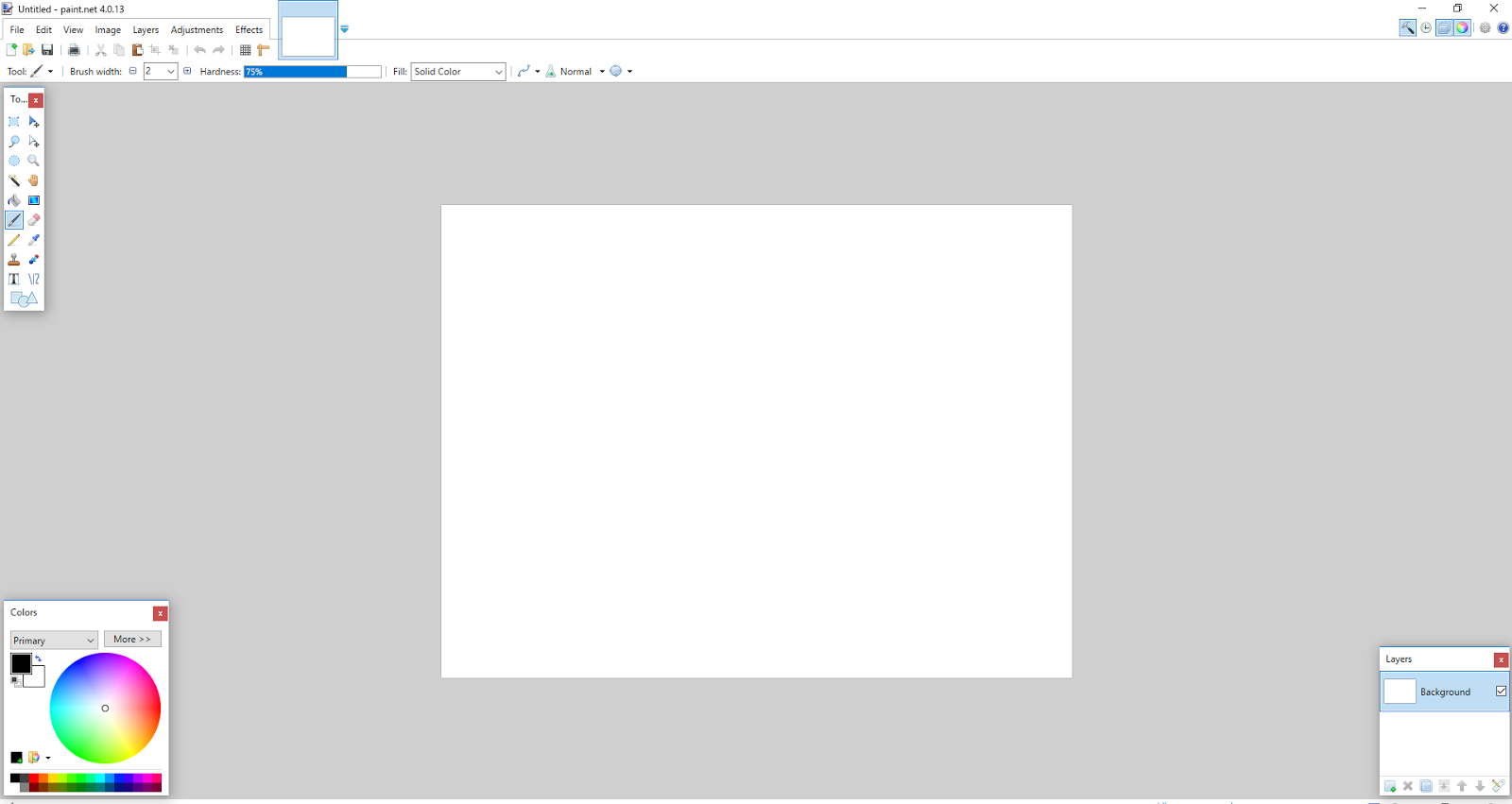1512x804 pixels.
Task: Toggle the rulers display
Action: (x=264, y=50)
